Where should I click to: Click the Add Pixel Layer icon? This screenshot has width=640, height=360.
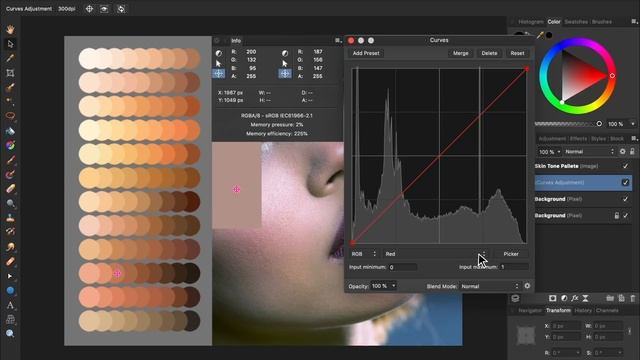point(621,298)
